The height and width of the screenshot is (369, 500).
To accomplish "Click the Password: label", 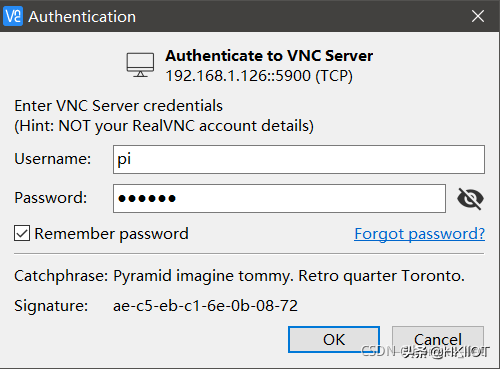I will (51, 198).
